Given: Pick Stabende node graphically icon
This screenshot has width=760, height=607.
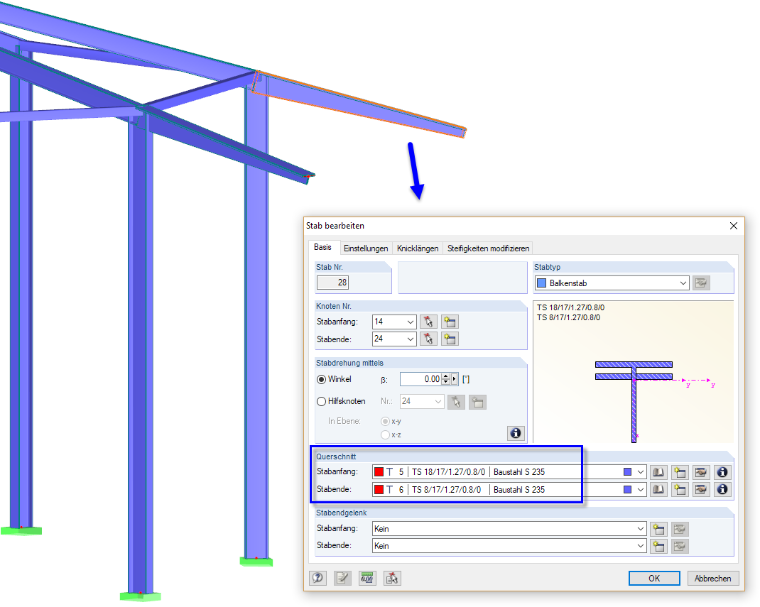Looking at the screenshot, I should [x=428, y=339].
